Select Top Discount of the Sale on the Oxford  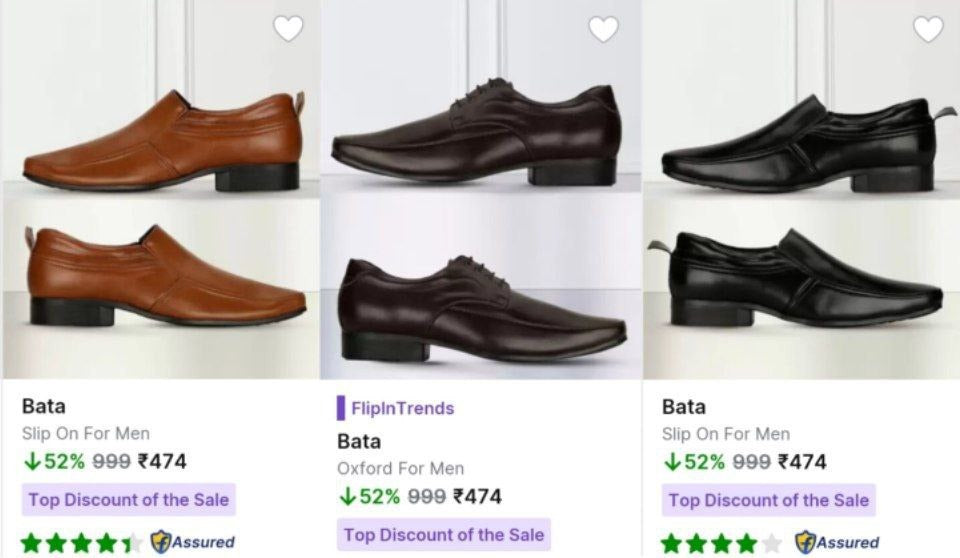point(444,534)
